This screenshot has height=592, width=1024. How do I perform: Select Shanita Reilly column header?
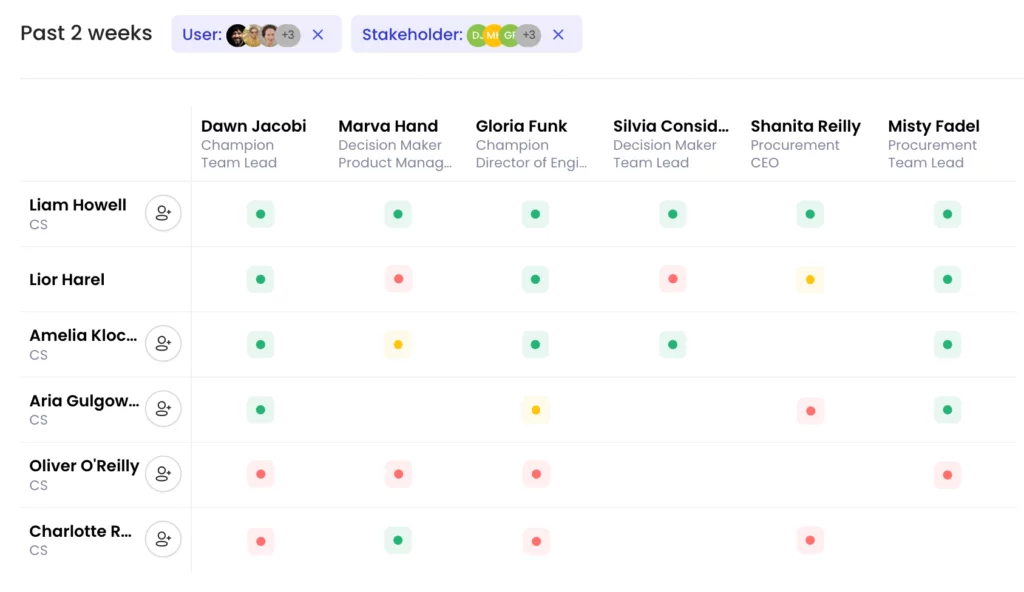pyautogui.click(x=805, y=126)
